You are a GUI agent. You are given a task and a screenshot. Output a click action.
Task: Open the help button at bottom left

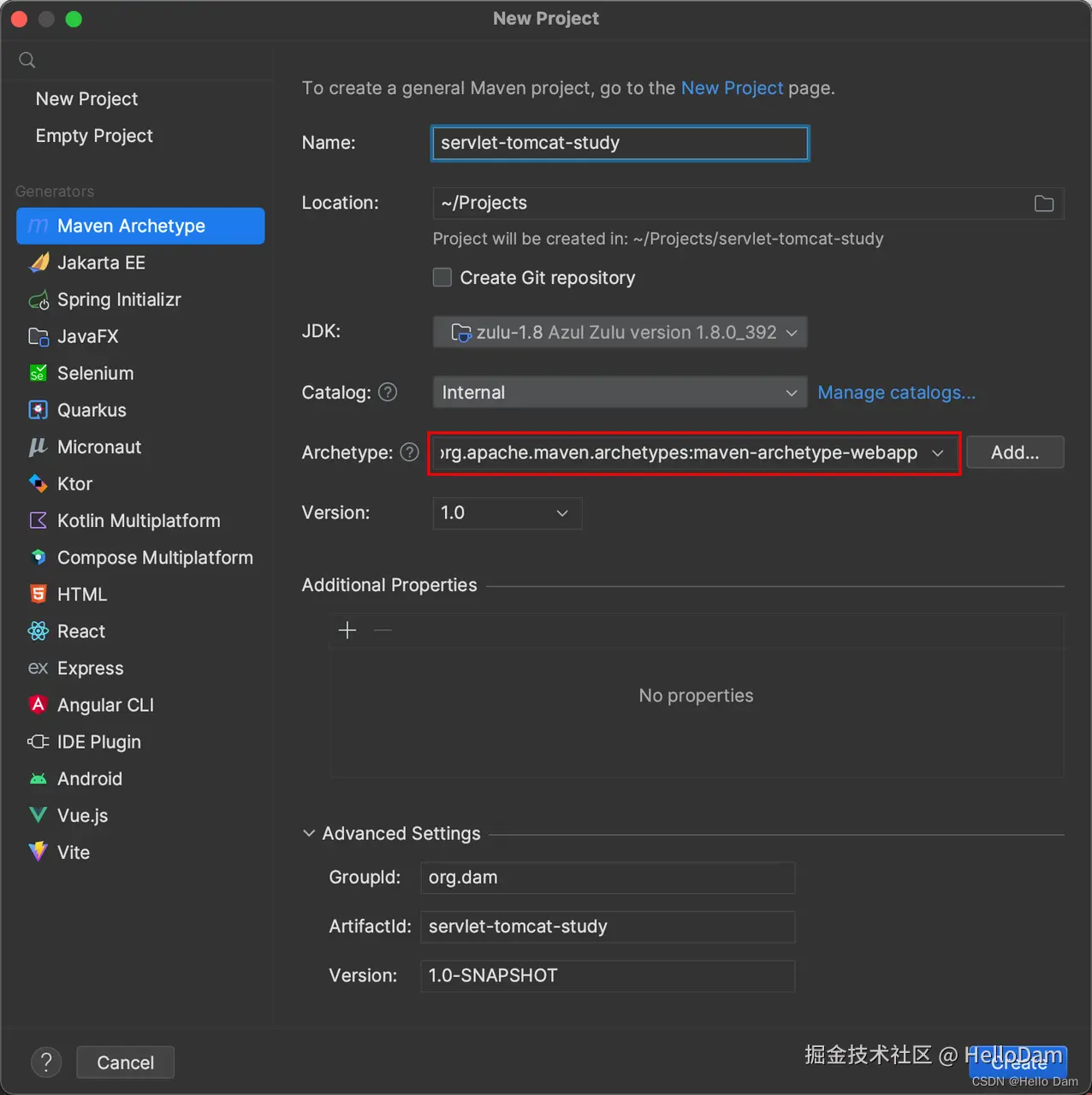(x=46, y=1062)
